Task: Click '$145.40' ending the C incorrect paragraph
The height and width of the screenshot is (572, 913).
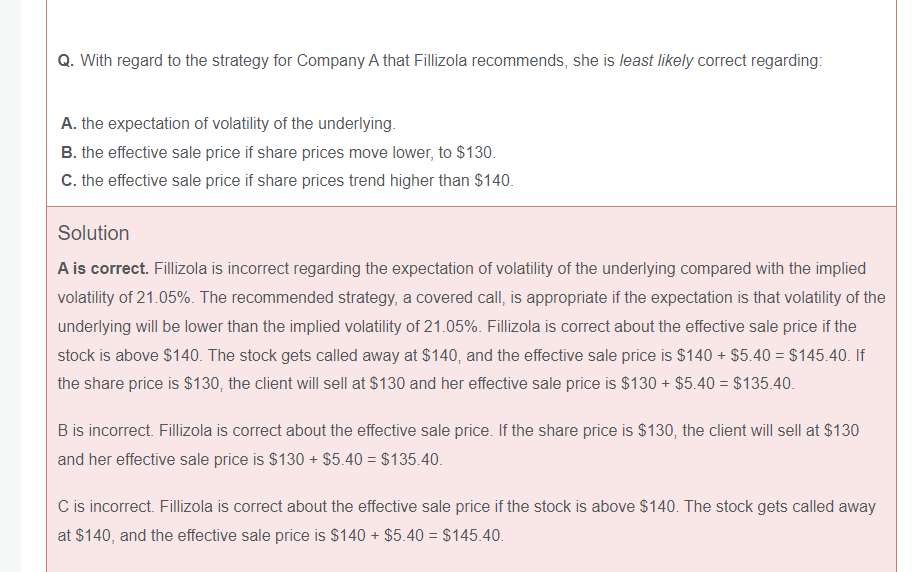Action: pyautogui.click(x=473, y=536)
